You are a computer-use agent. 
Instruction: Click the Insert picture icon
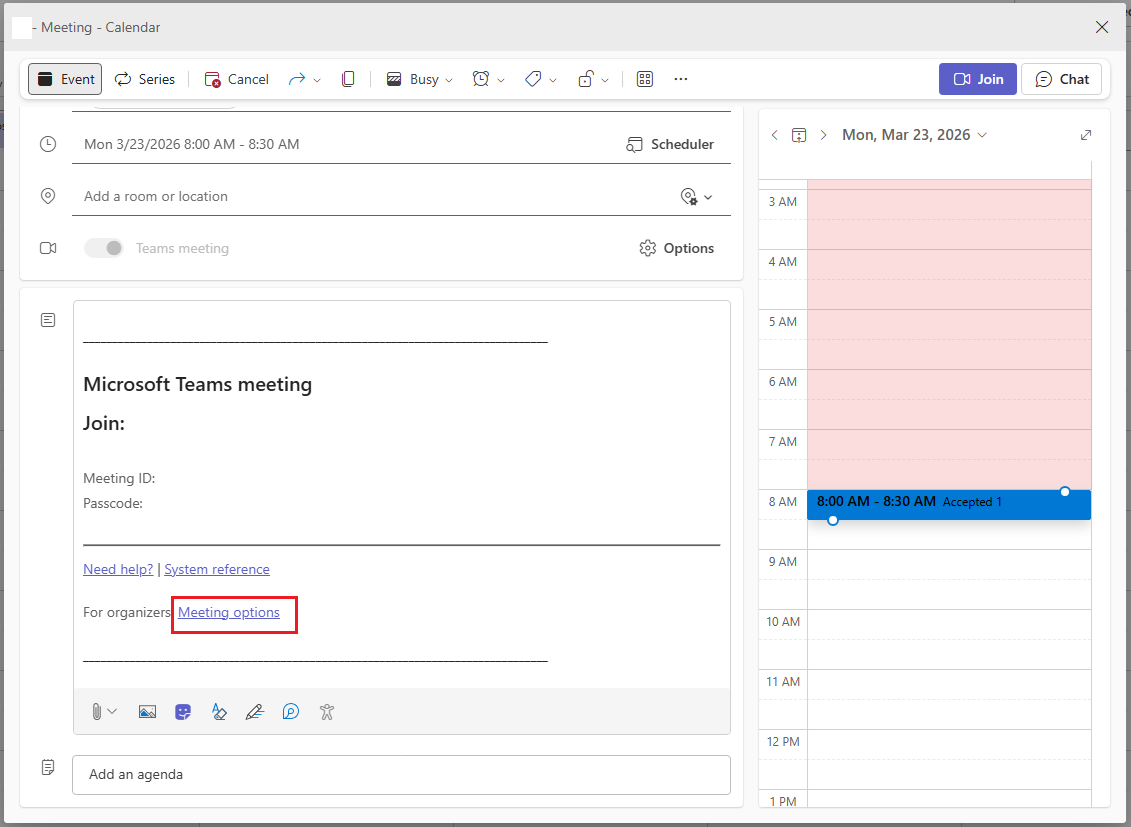click(x=147, y=712)
